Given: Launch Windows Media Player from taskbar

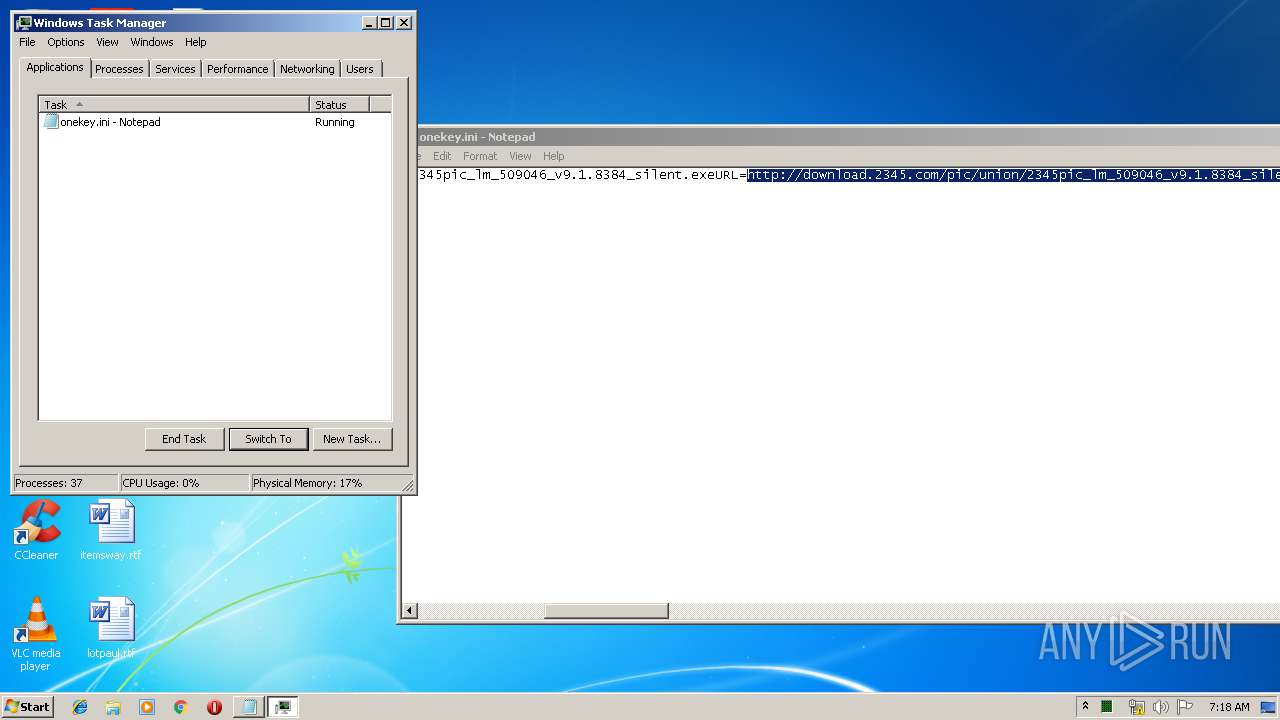Looking at the screenshot, I should click(147, 707).
